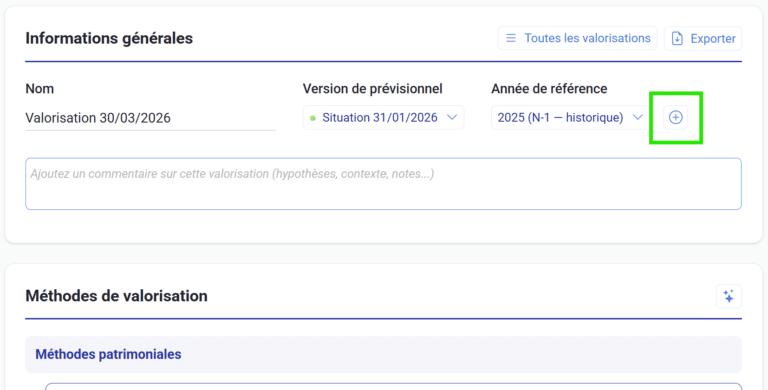Select the Méthodes patrimoniales title text
Image resolution: width=768 pixels, height=390 pixels.
(108, 354)
